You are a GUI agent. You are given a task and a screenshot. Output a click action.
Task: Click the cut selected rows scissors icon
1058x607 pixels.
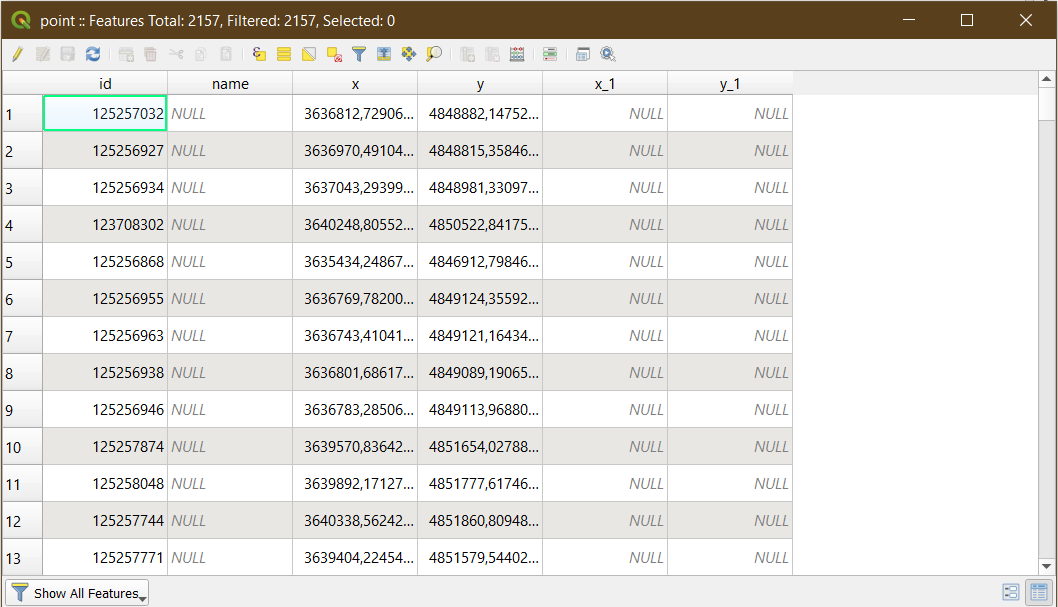[176, 54]
